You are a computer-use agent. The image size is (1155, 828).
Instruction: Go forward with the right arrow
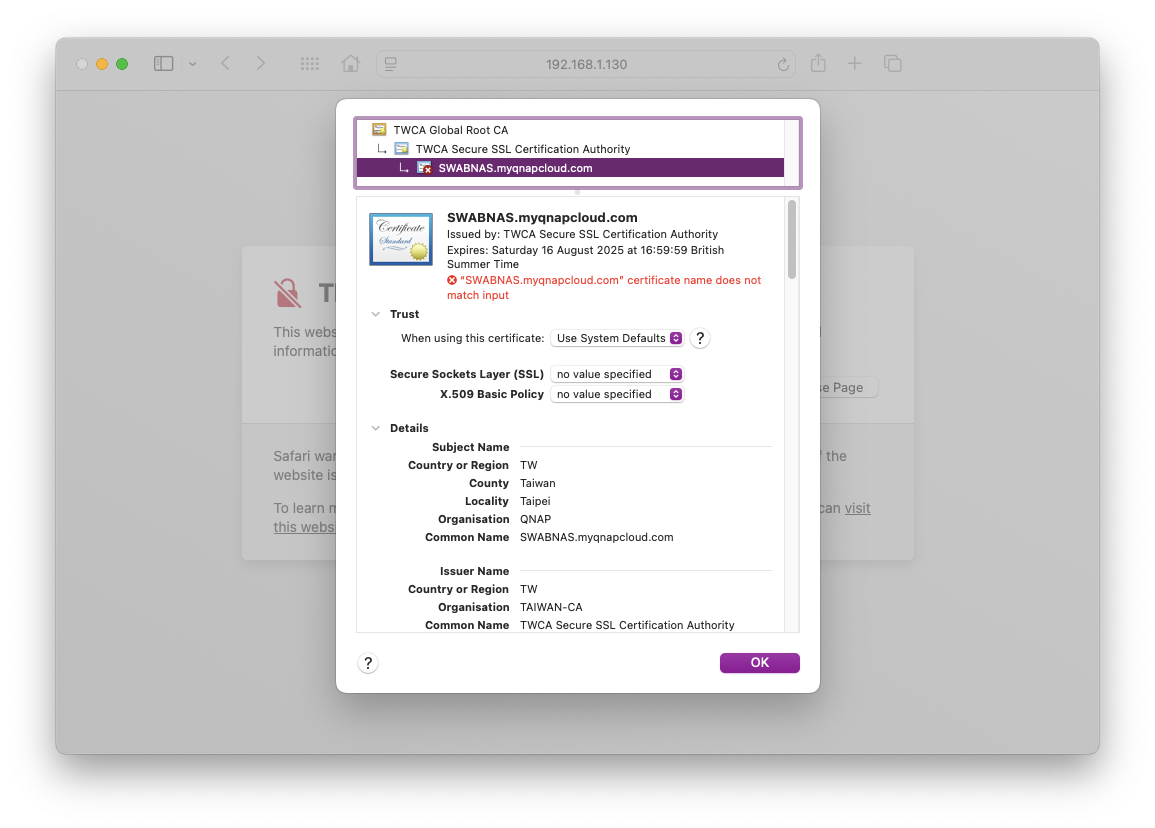click(260, 64)
